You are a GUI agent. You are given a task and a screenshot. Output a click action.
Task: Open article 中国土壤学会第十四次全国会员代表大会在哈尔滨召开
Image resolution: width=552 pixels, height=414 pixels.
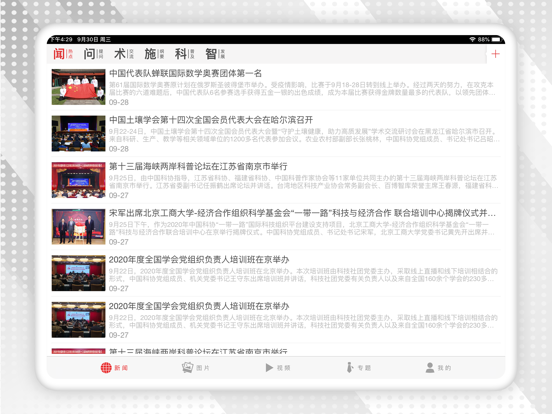pyautogui.click(x=211, y=120)
